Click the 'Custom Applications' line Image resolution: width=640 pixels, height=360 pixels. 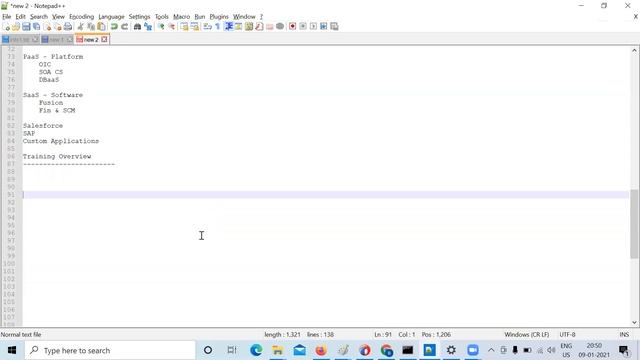point(61,141)
